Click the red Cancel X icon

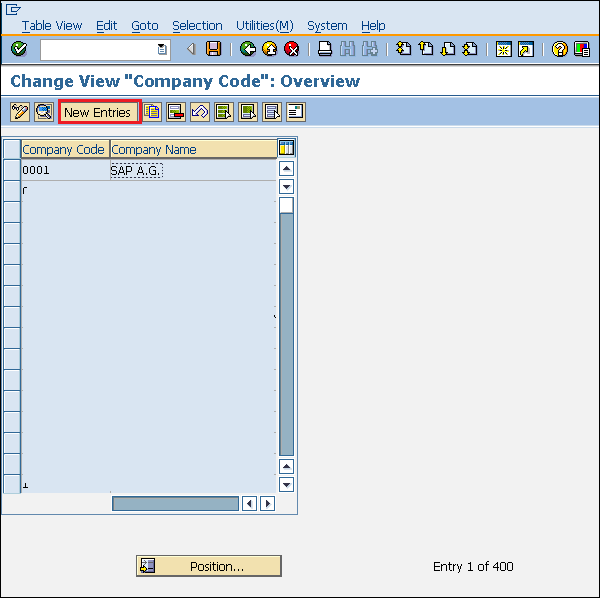292,49
